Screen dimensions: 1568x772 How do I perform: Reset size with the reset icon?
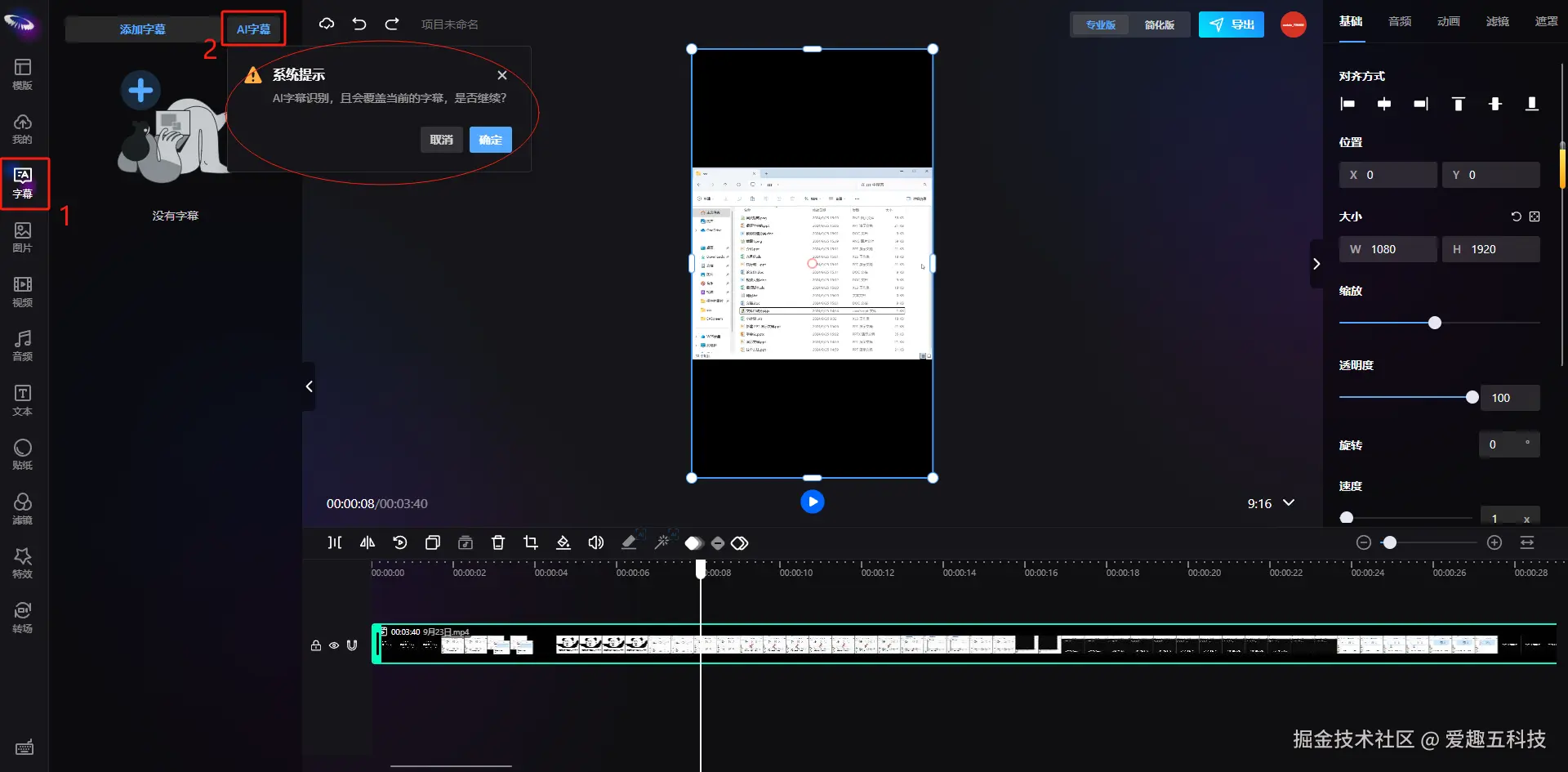(x=1517, y=216)
